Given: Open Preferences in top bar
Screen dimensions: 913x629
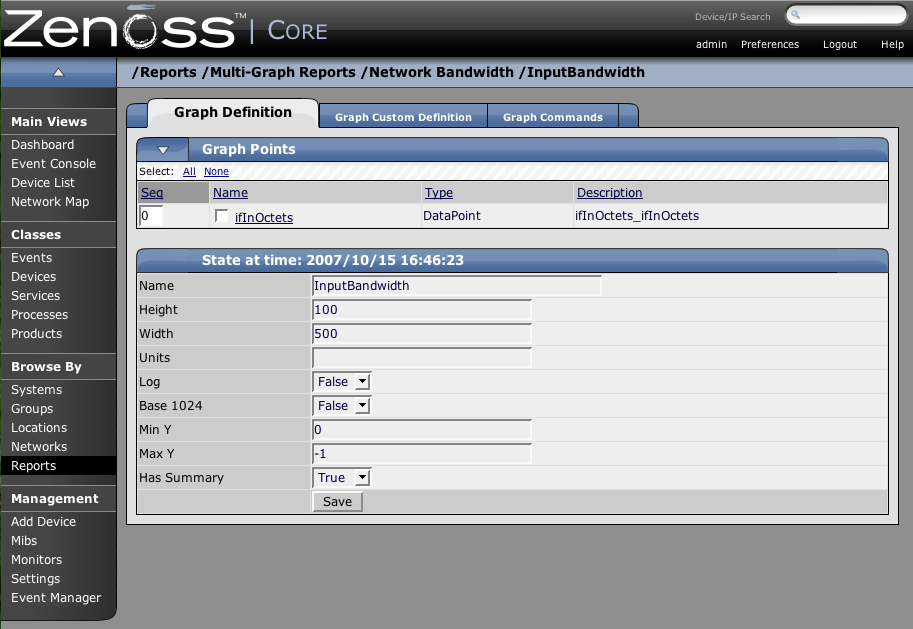Looking at the screenshot, I should [770, 44].
